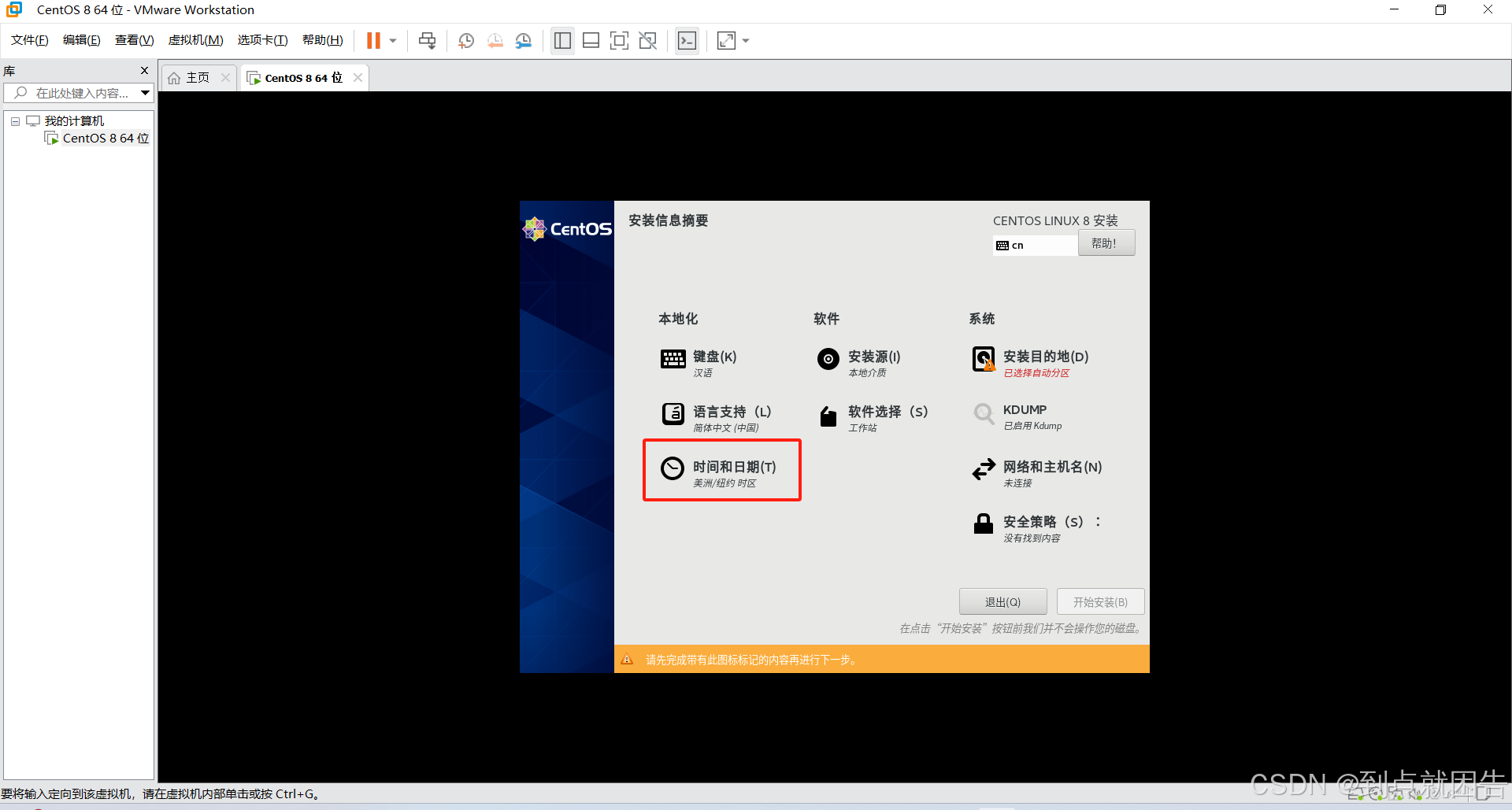Click the 开始安装(B) button
1512x810 pixels.
(1100, 602)
